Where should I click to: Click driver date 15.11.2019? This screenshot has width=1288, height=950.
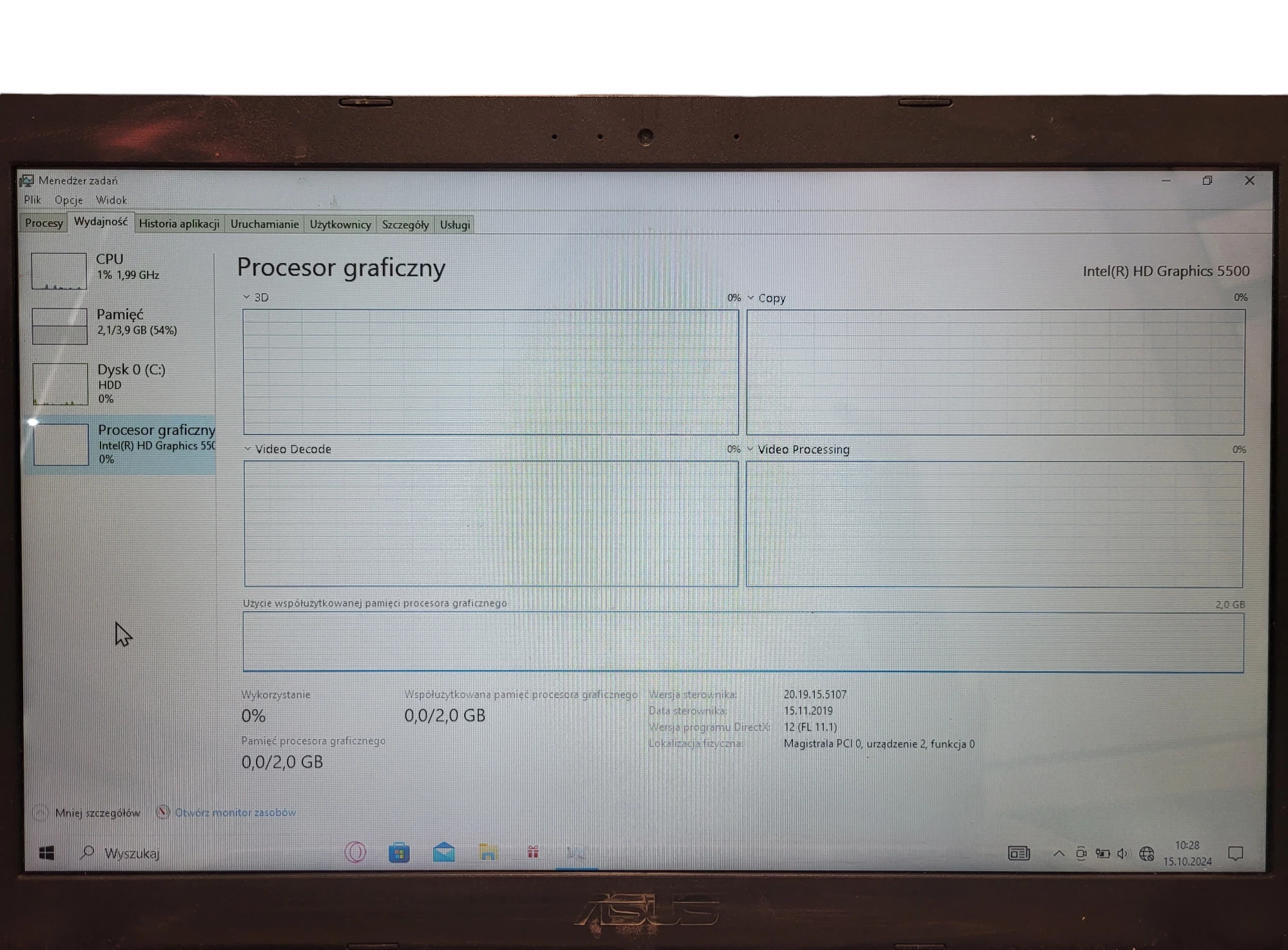coord(808,710)
